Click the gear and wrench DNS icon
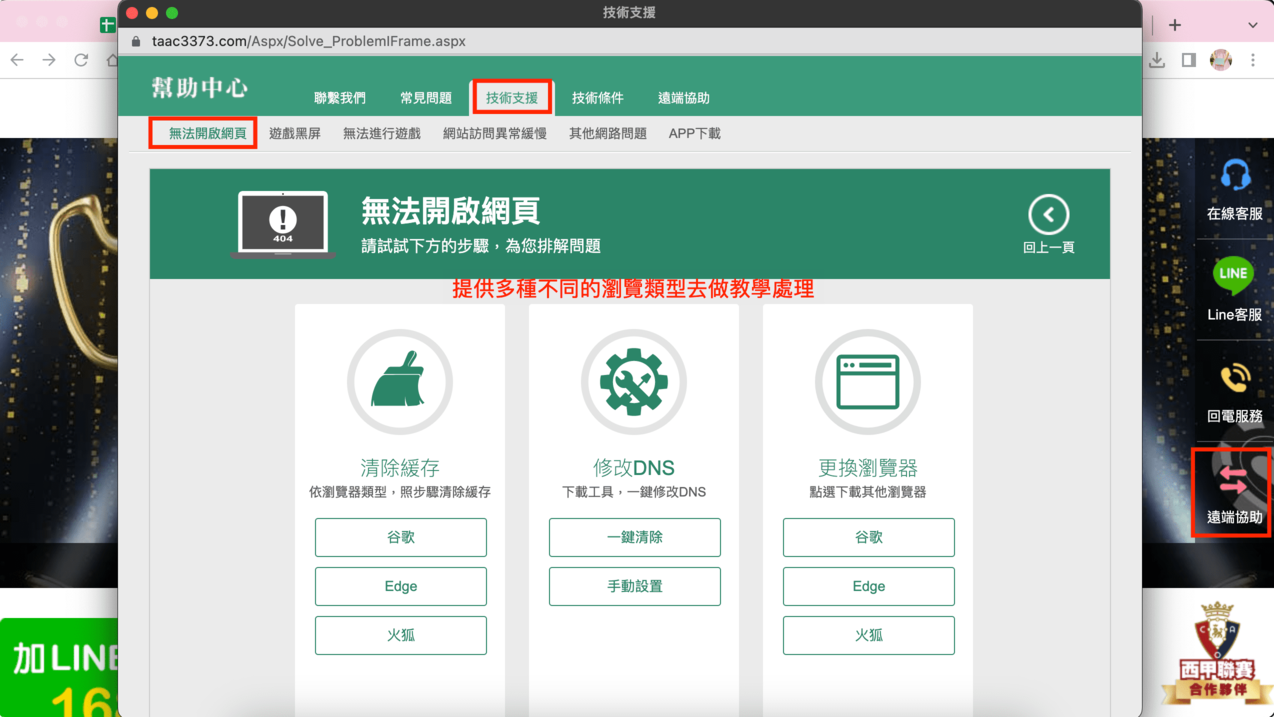The image size is (1274, 717). click(633, 382)
